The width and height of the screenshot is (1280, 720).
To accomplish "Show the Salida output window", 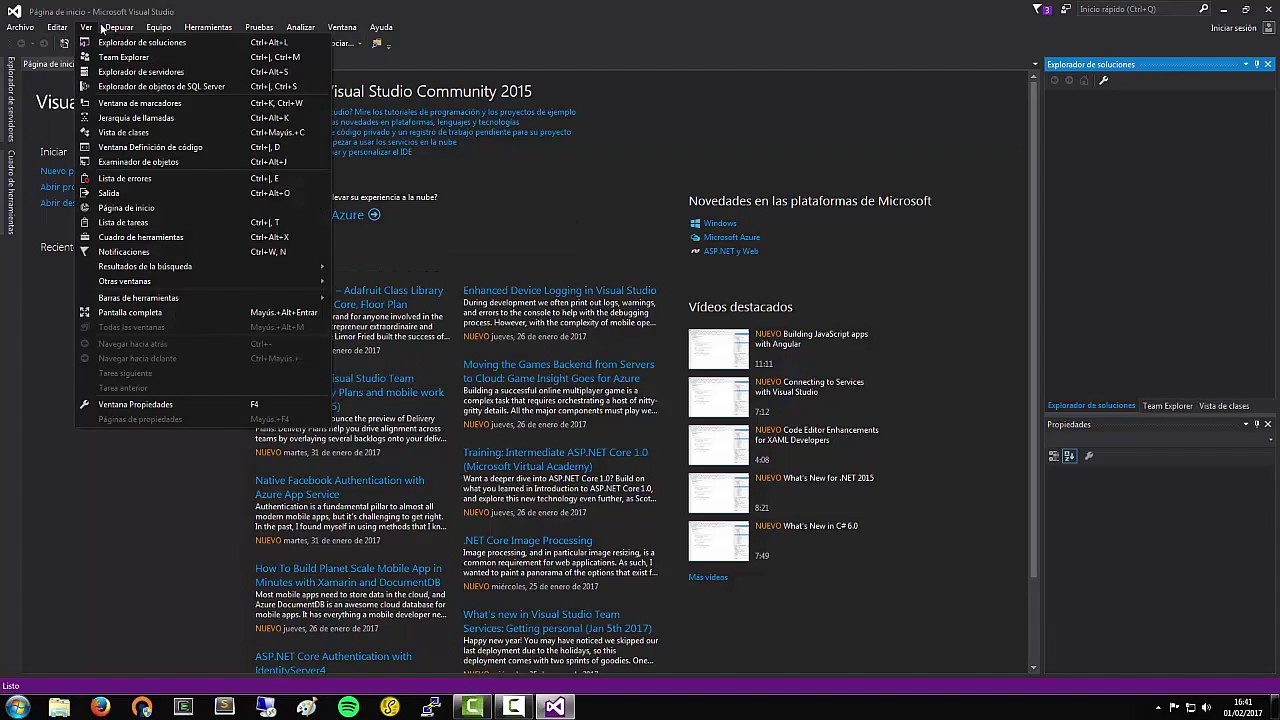I will [x=202, y=193].
